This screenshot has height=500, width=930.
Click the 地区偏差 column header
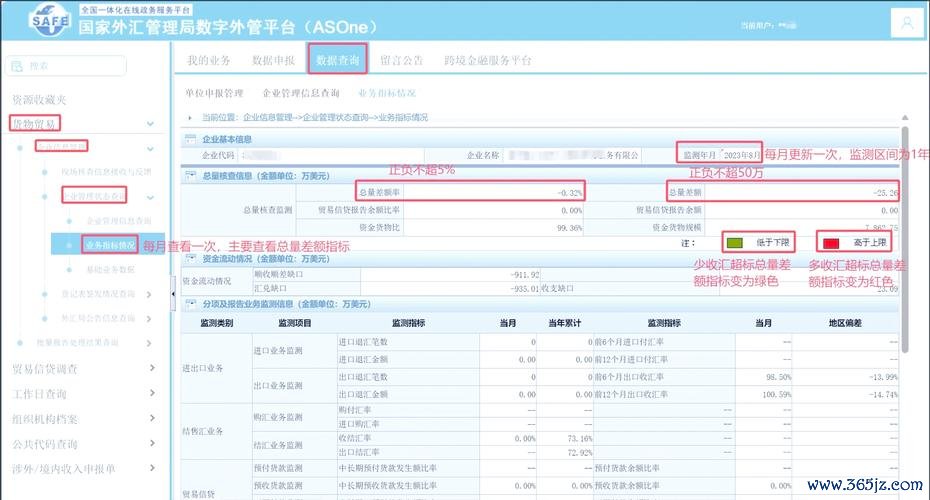[845, 323]
